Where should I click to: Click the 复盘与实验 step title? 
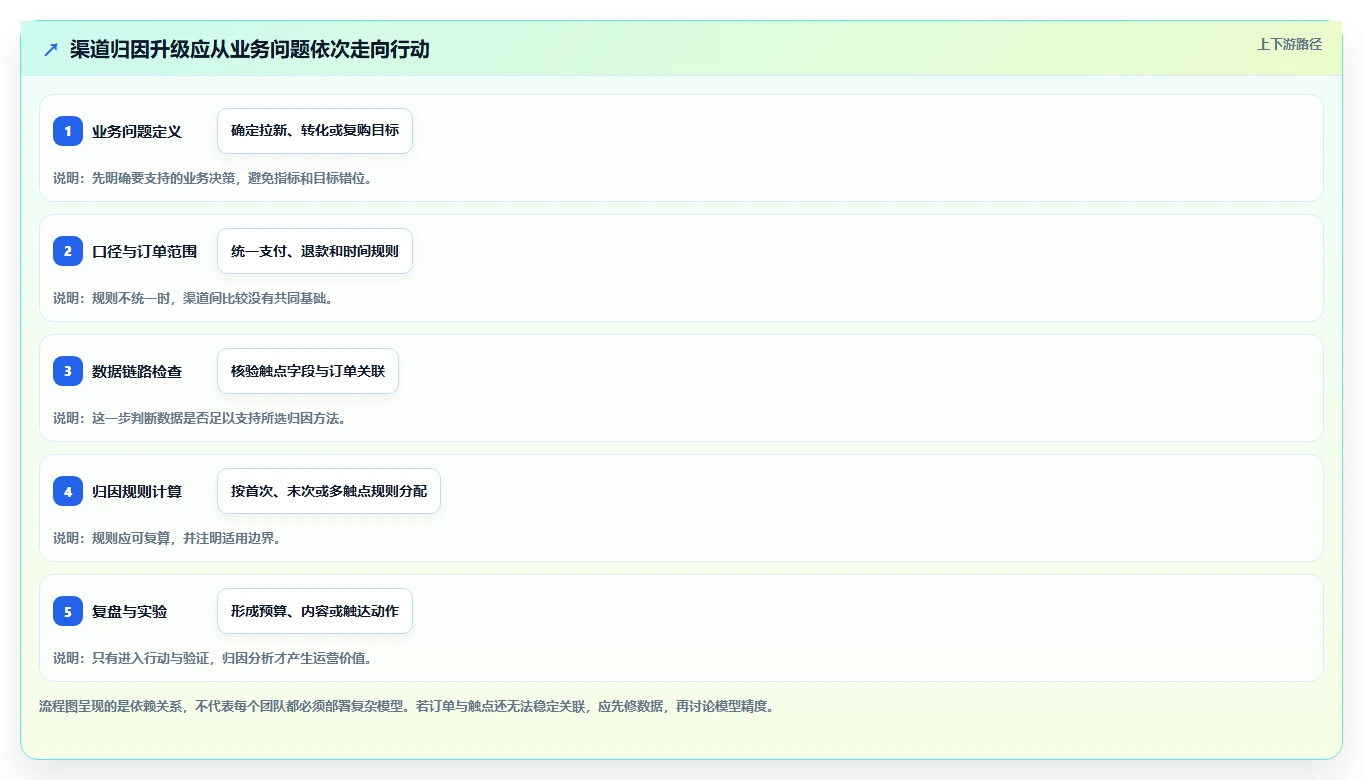(x=129, y=611)
